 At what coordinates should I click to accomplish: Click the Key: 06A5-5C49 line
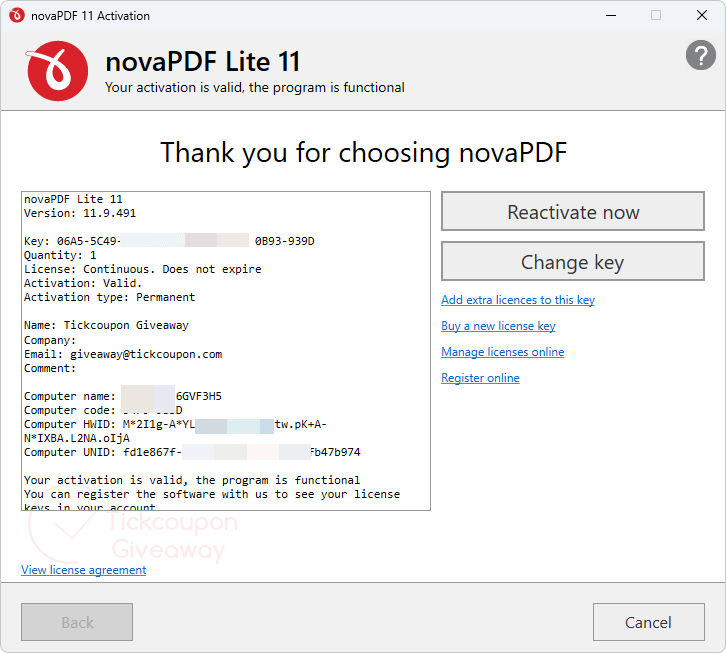pos(169,241)
